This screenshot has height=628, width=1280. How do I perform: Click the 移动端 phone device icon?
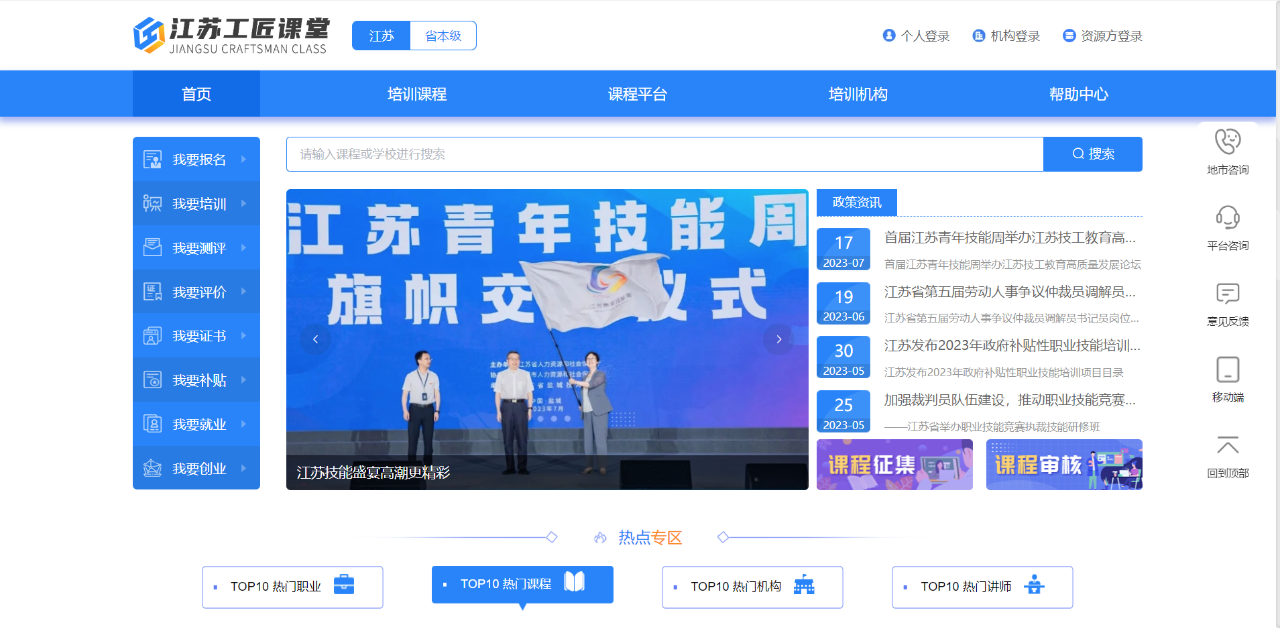click(1228, 369)
